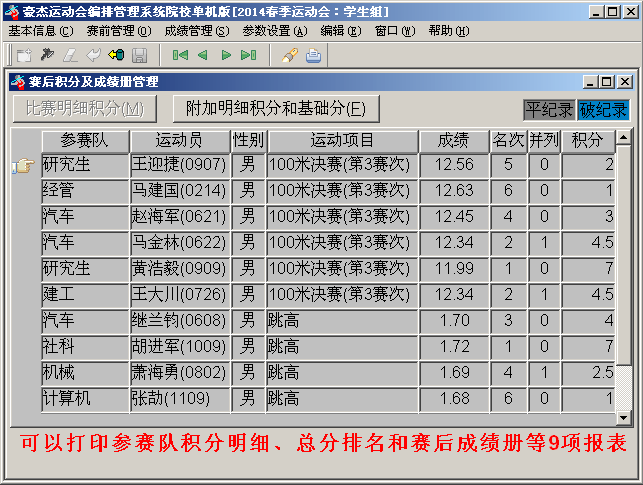Open the 基本信息(C) menu

pyautogui.click(x=41, y=31)
